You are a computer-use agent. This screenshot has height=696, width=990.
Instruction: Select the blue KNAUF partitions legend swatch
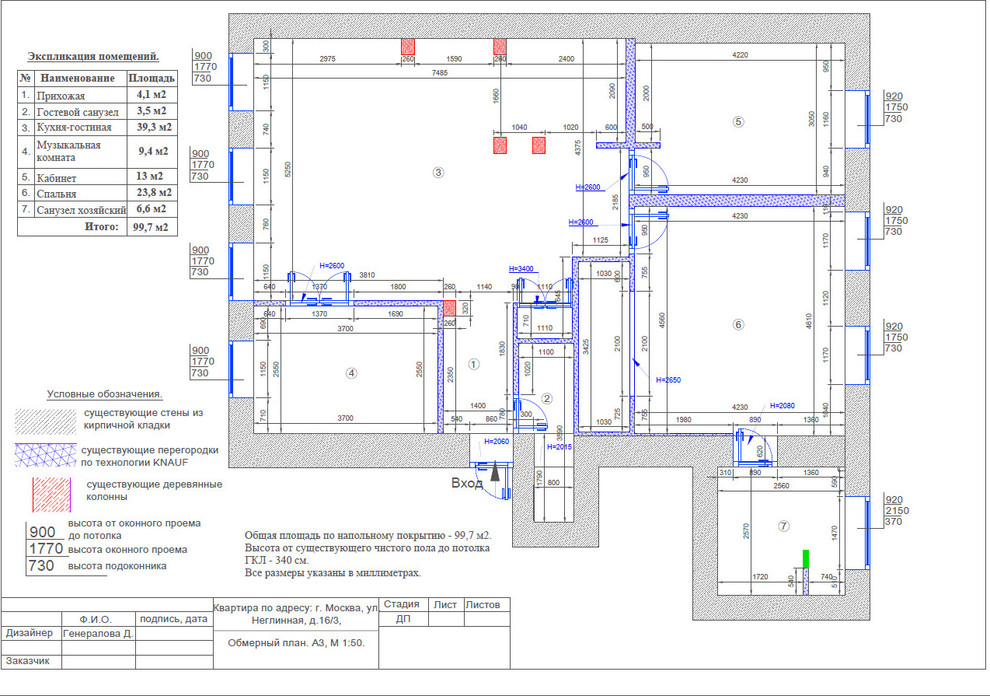click(46, 455)
